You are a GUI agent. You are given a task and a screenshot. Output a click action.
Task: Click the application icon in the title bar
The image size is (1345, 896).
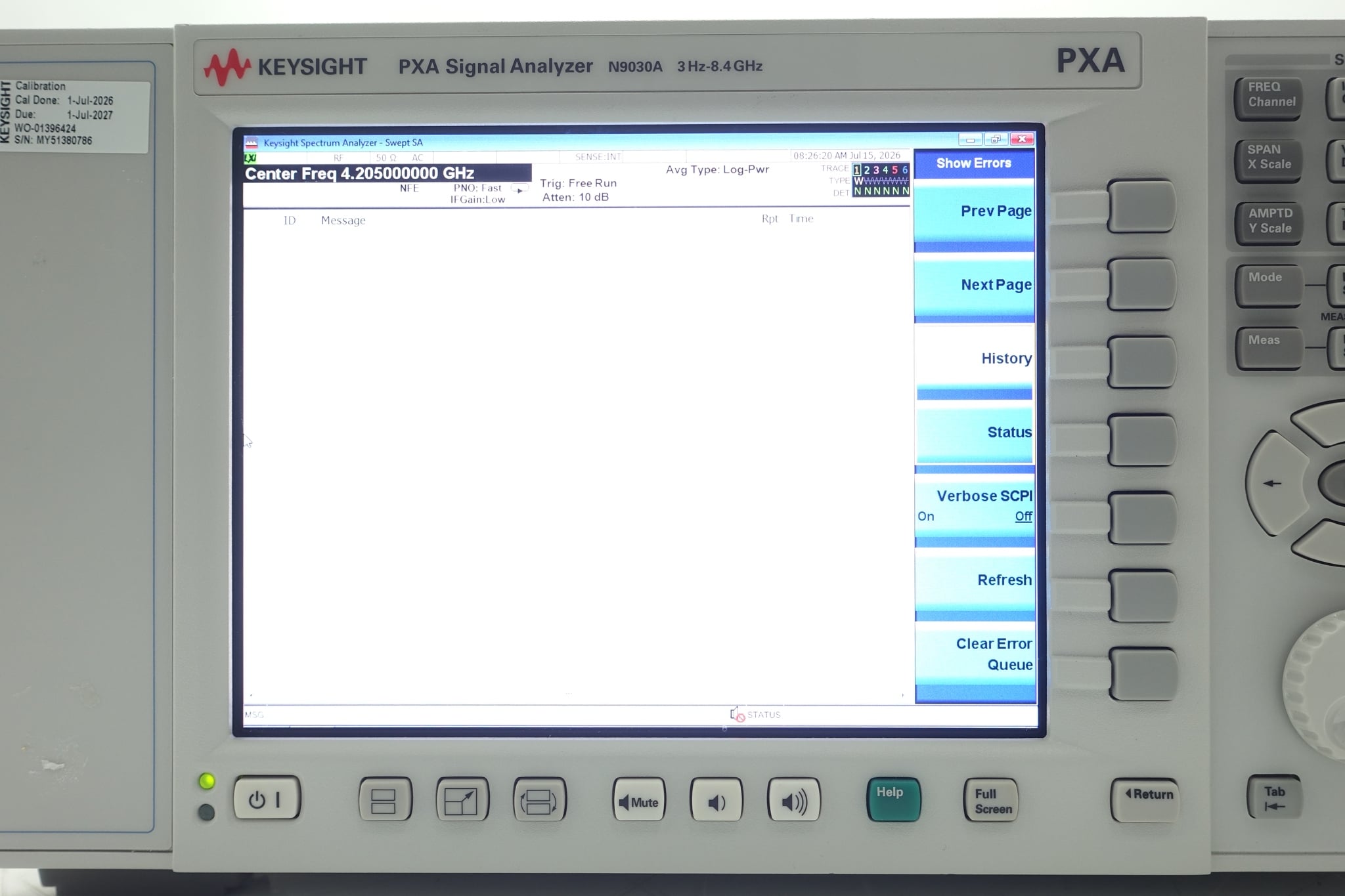point(251,142)
